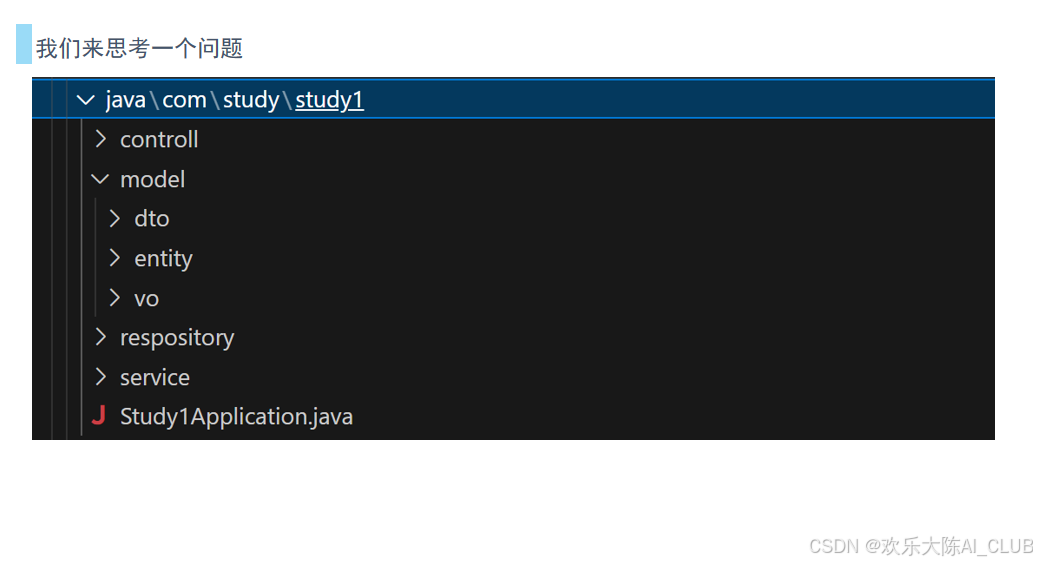Open Study1Application.java file
1037x564 pixels.
[x=236, y=417]
